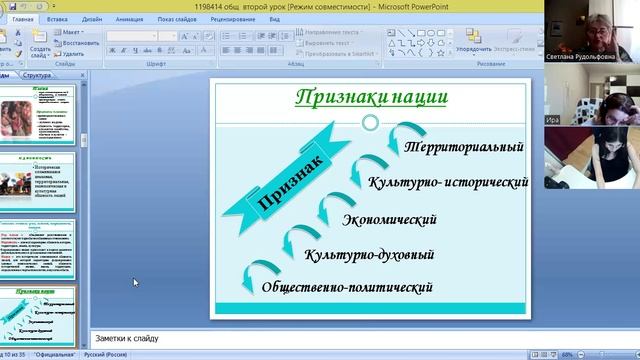Center the text

tap(237, 51)
